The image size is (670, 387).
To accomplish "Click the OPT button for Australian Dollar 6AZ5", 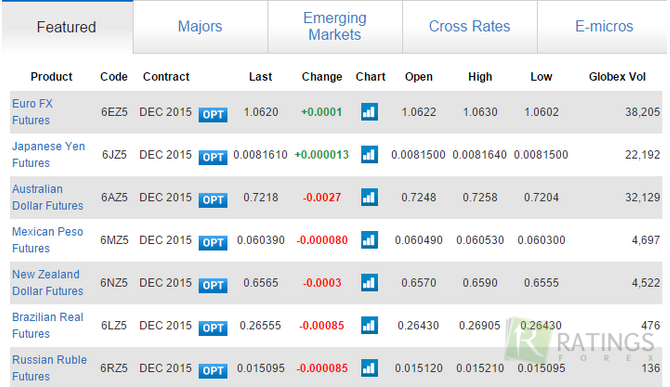I will [213, 200].
